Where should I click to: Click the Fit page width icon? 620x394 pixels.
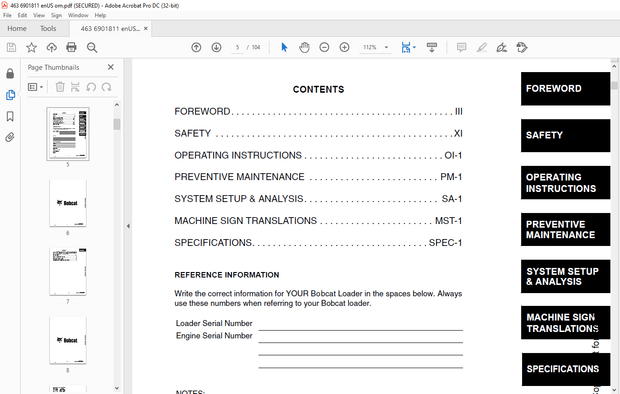(406, 47)
